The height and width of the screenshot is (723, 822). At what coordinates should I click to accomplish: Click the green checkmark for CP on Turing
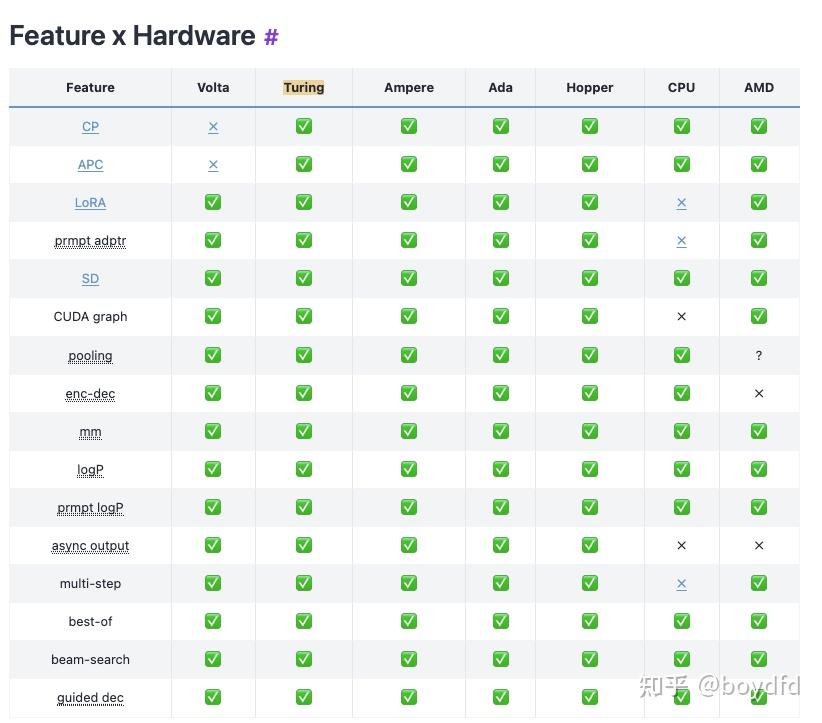pyautogui.click(x=304, y=126)
